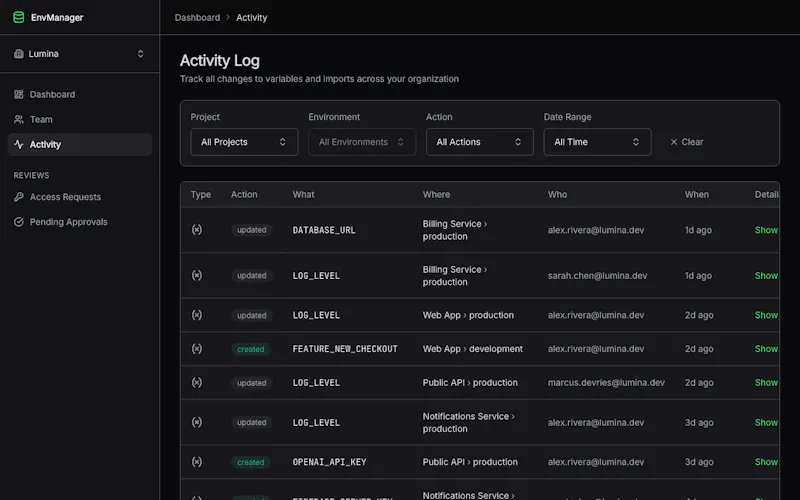Show details for Public API LOG_LEVEL update
800x500 pixels.
coord(766,383)
